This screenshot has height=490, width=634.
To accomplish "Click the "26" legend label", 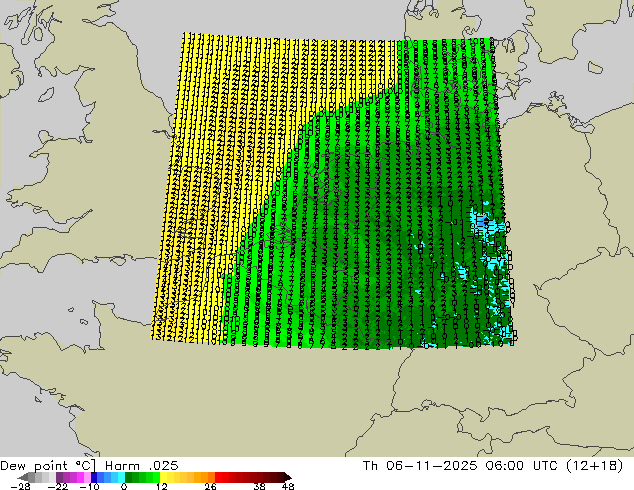I will pos(210,486).
